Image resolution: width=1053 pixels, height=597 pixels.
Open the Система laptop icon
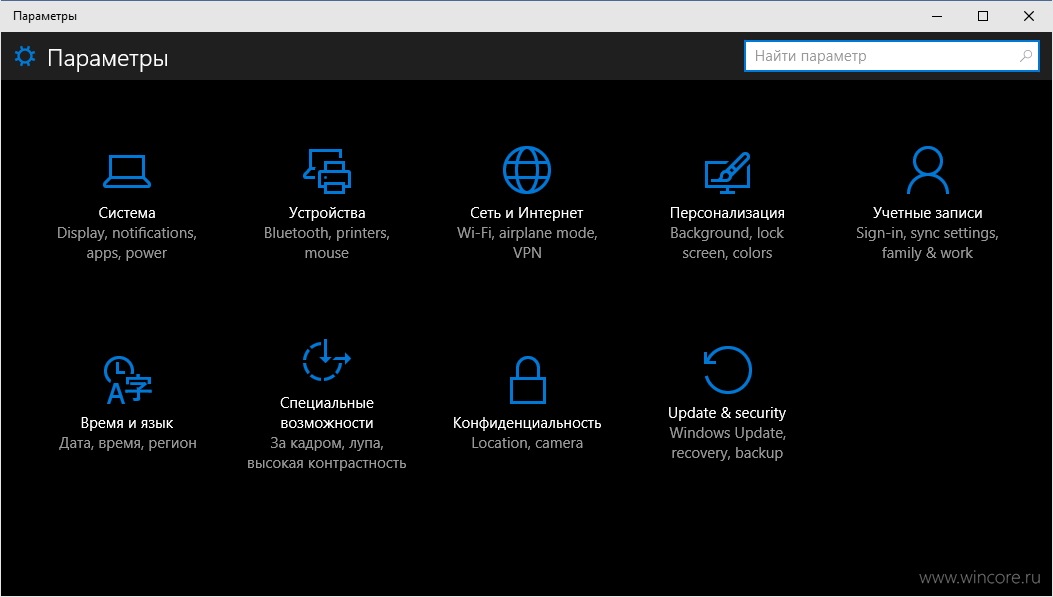(127, 171)
